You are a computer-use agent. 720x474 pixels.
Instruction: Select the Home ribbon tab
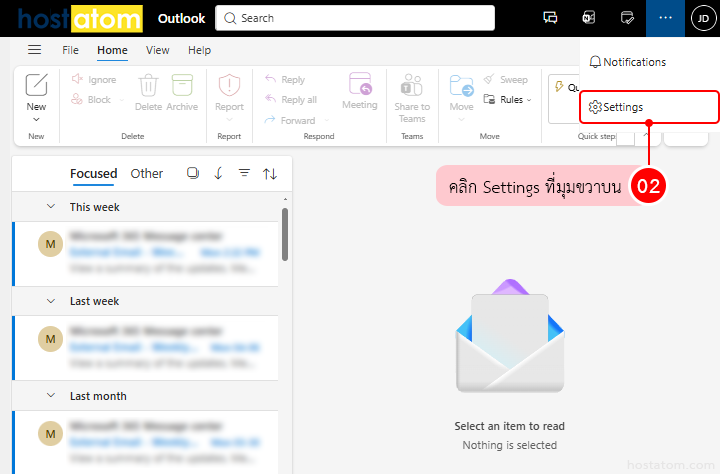pos(112,50)
